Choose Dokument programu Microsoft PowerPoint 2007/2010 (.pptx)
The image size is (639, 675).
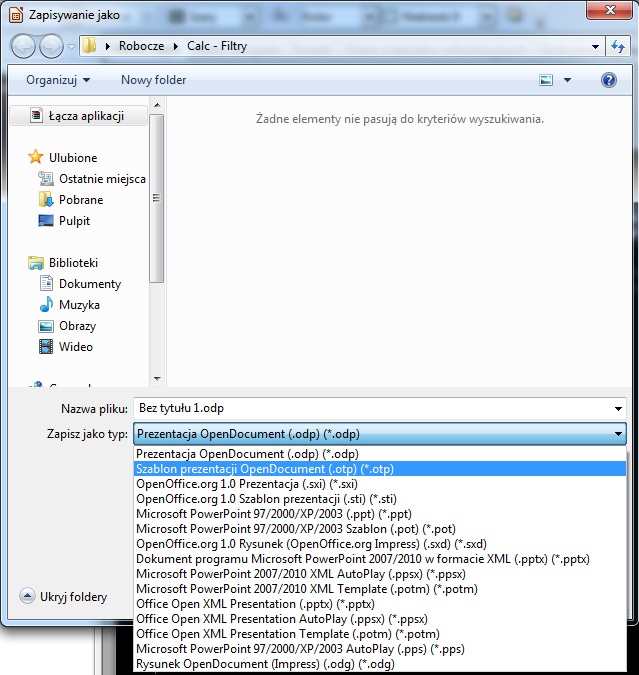[380, 559]
